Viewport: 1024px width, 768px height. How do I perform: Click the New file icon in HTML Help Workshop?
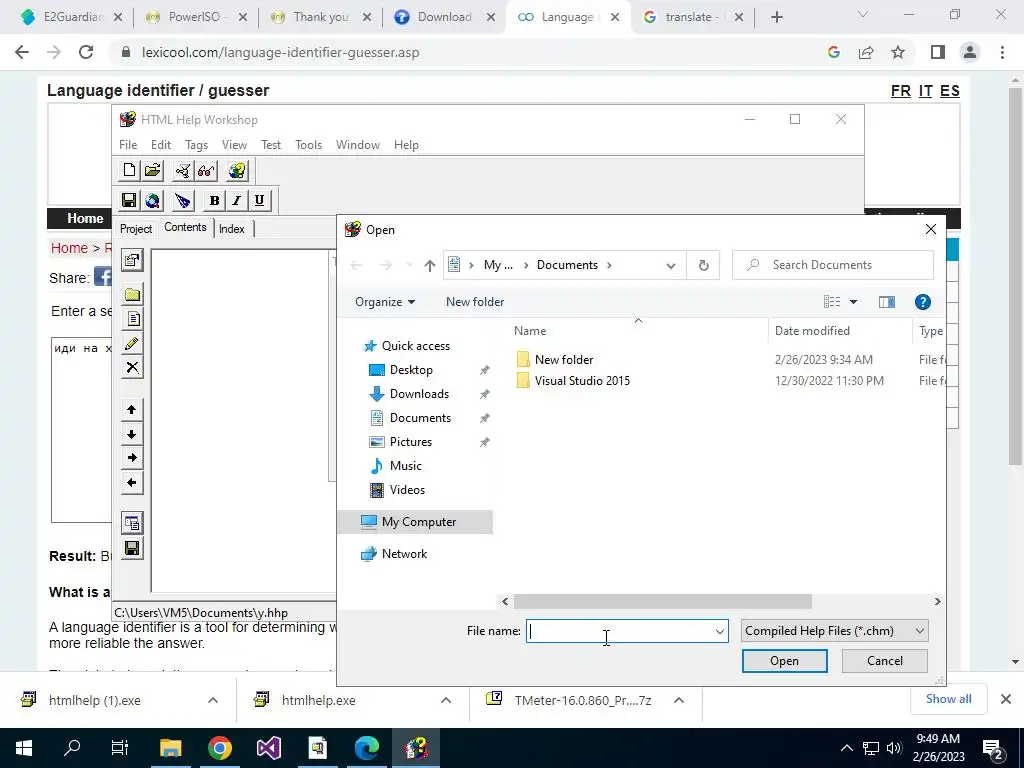(129, 171)
